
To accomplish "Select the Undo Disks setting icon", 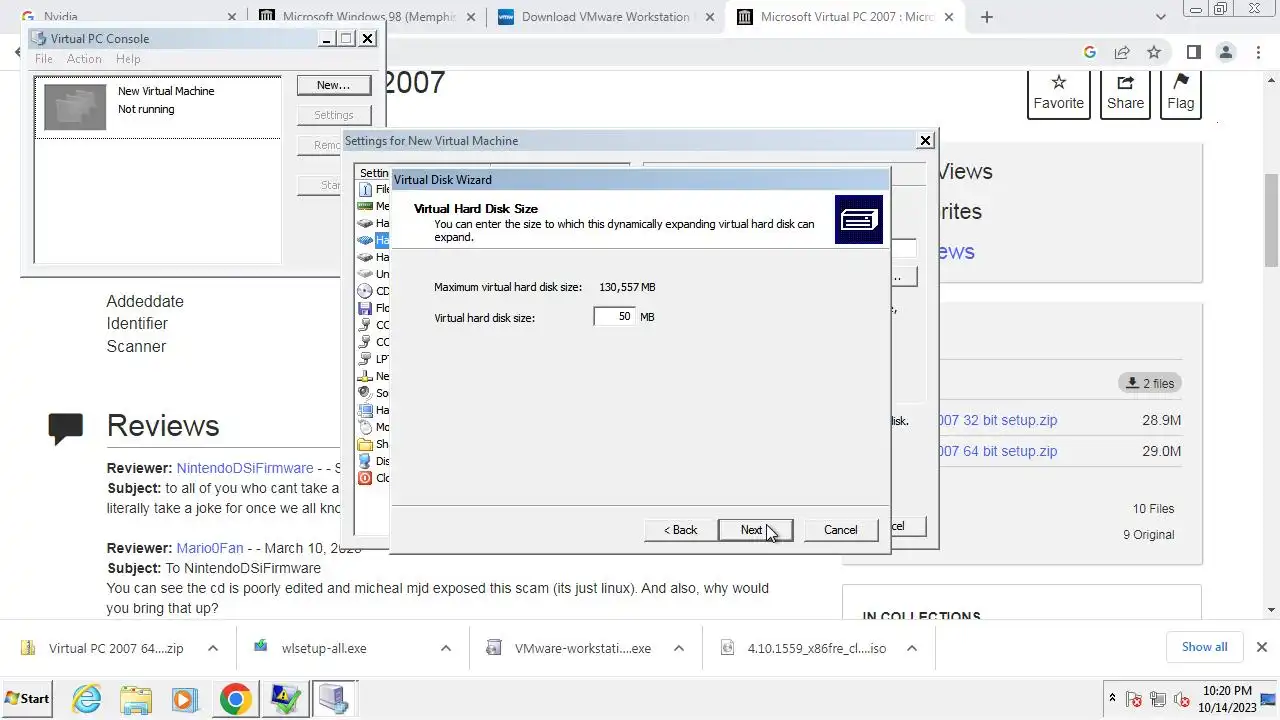I will pos(365,274).
